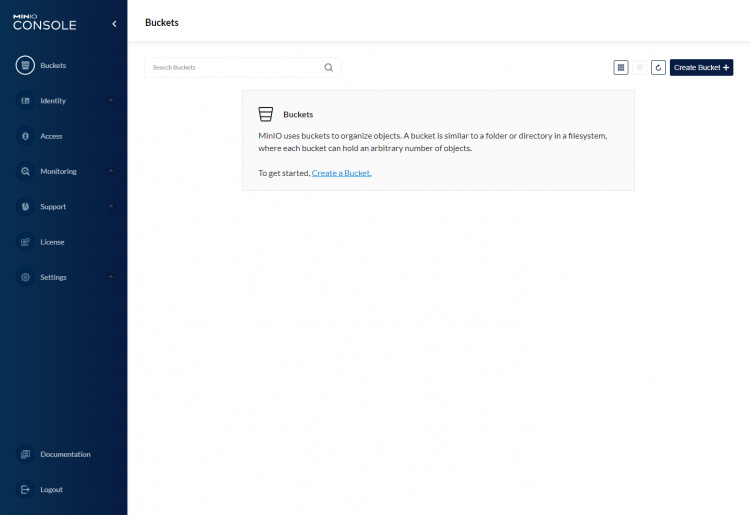Click the Logout icon
Image resolution: width=750 pixels, height=515 pixels.
coord(25,489)
